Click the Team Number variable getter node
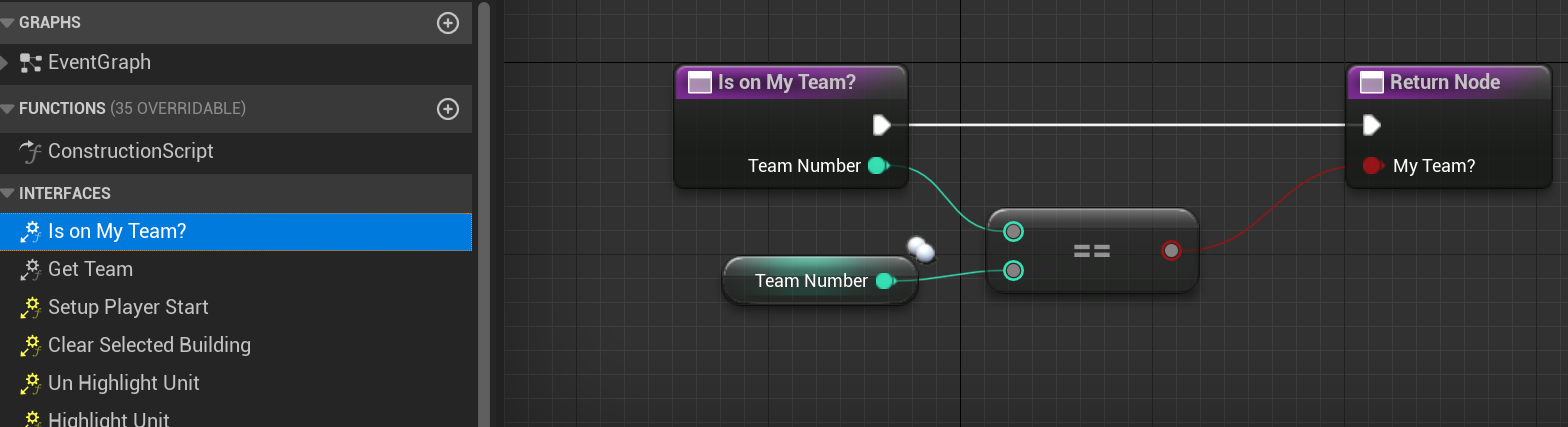This screenshot has width=1568, height=427. click(x=819, y=281)
